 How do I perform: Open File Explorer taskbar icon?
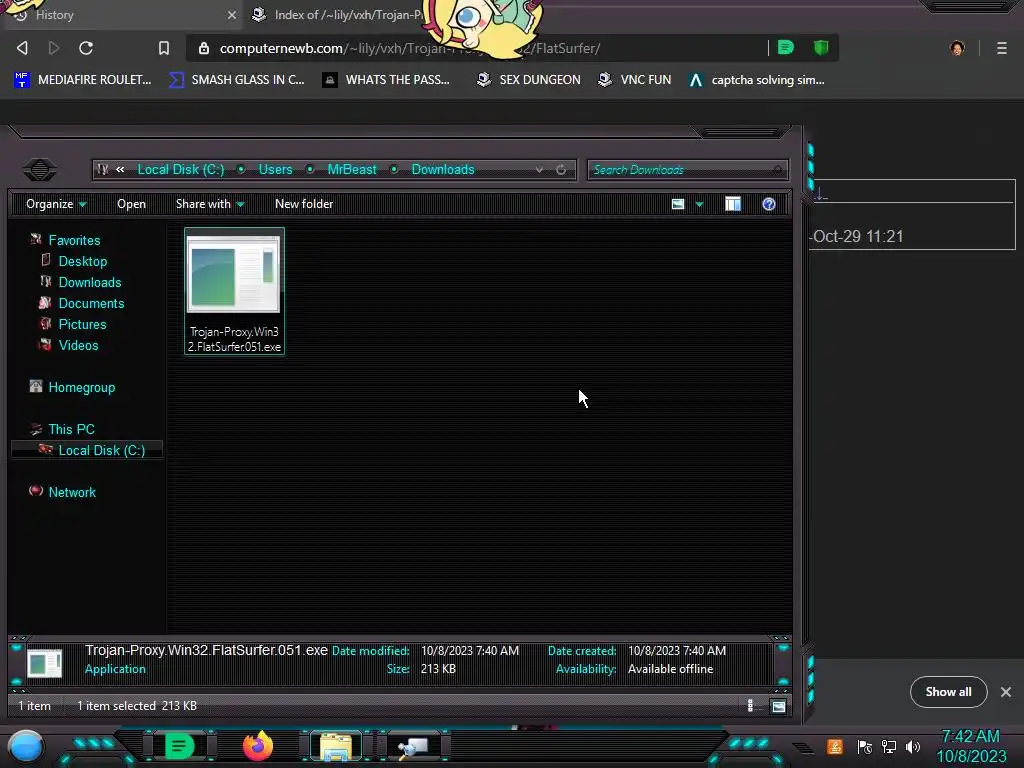(x=336, y=746)
